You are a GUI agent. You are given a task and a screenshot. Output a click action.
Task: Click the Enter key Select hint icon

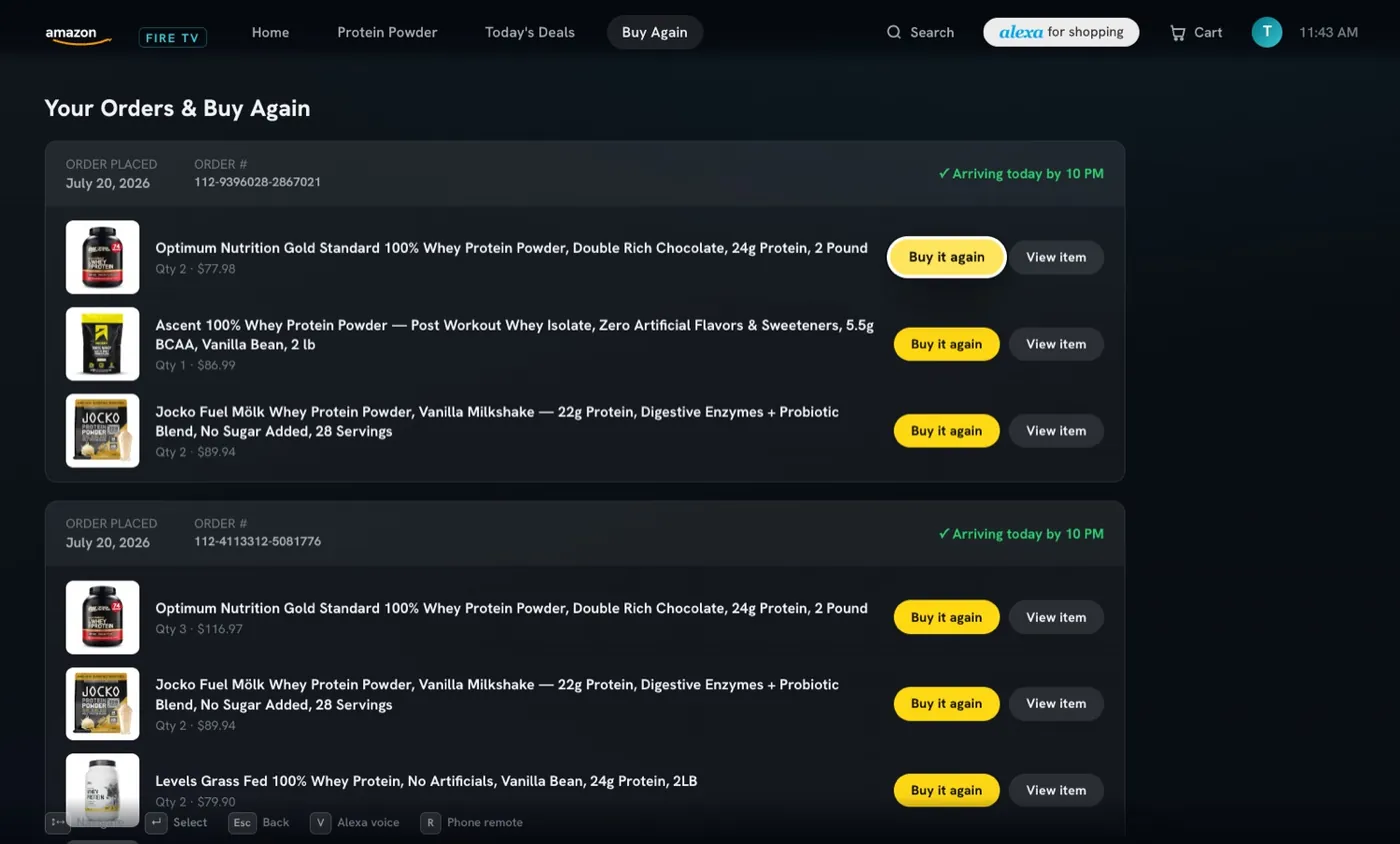[156, 823]
